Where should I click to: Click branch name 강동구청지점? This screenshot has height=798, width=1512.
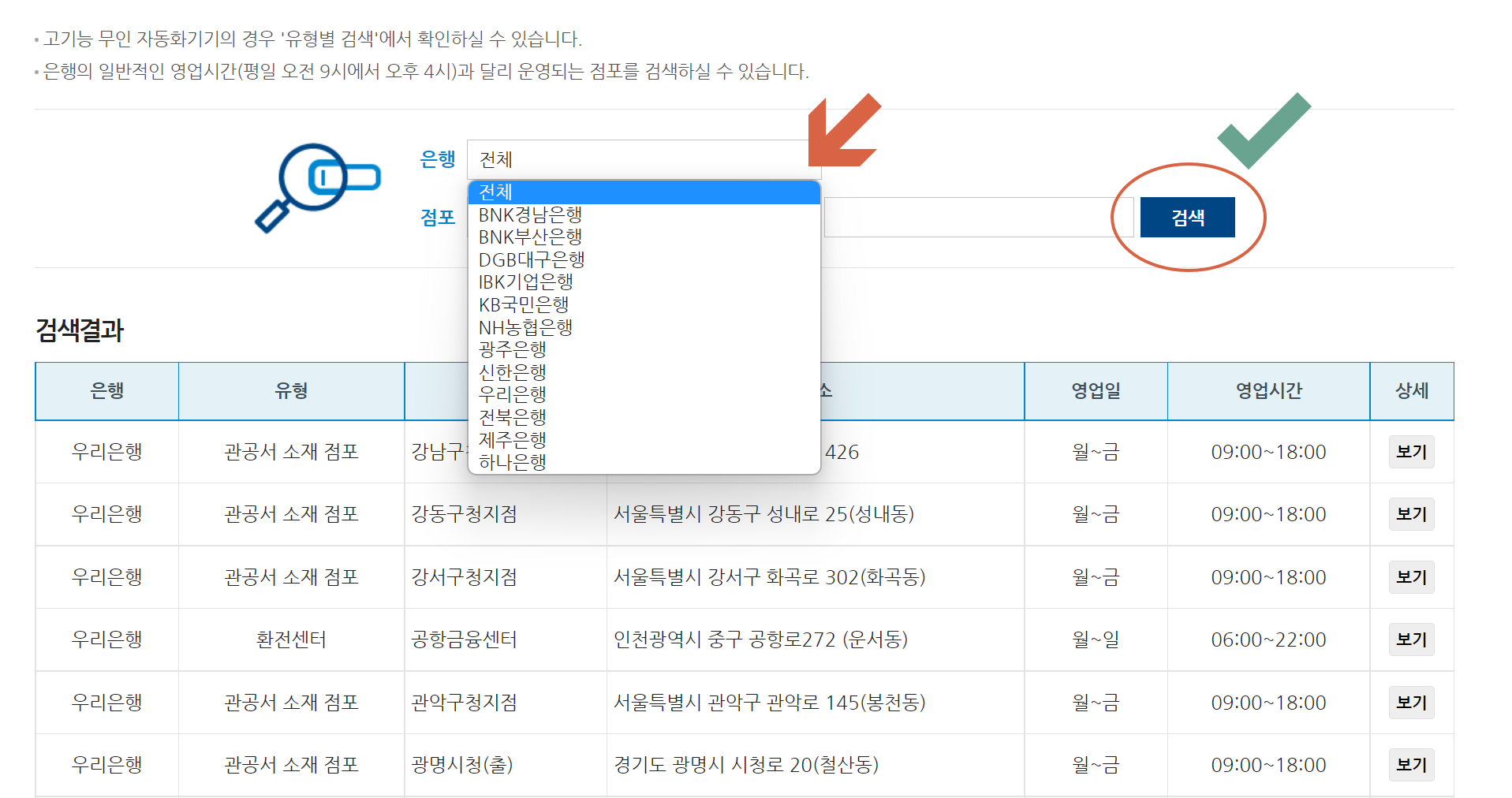click(464, 514)
